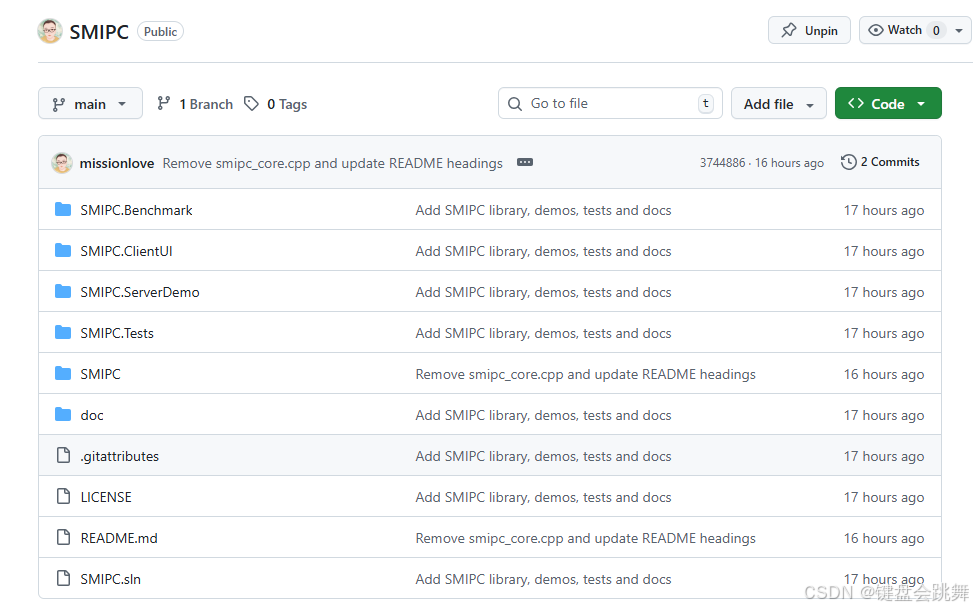Click the README.md file icon
The width and height of the screenshot is (973, 610).
tap(63, 537)
